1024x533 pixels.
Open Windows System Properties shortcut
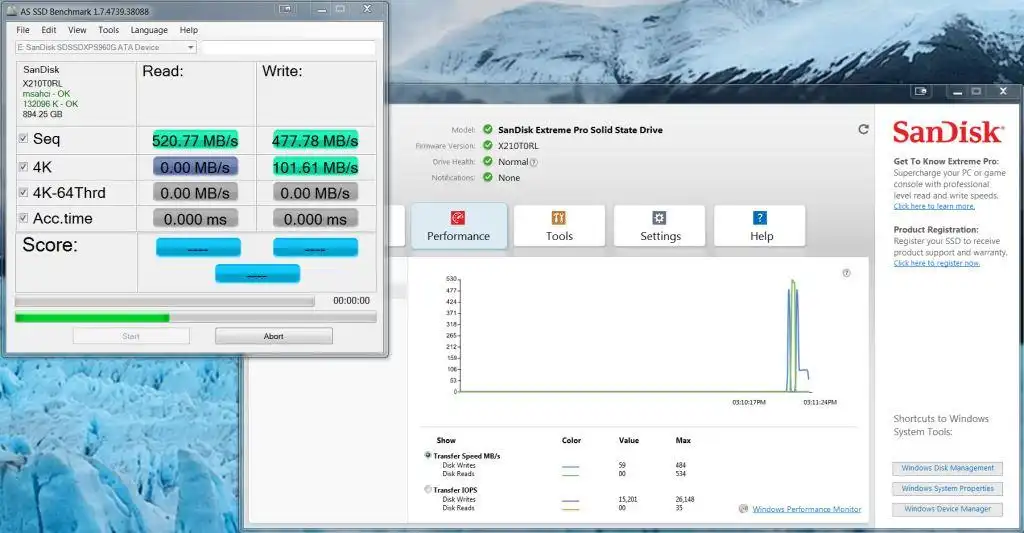(x=948, y=489)
